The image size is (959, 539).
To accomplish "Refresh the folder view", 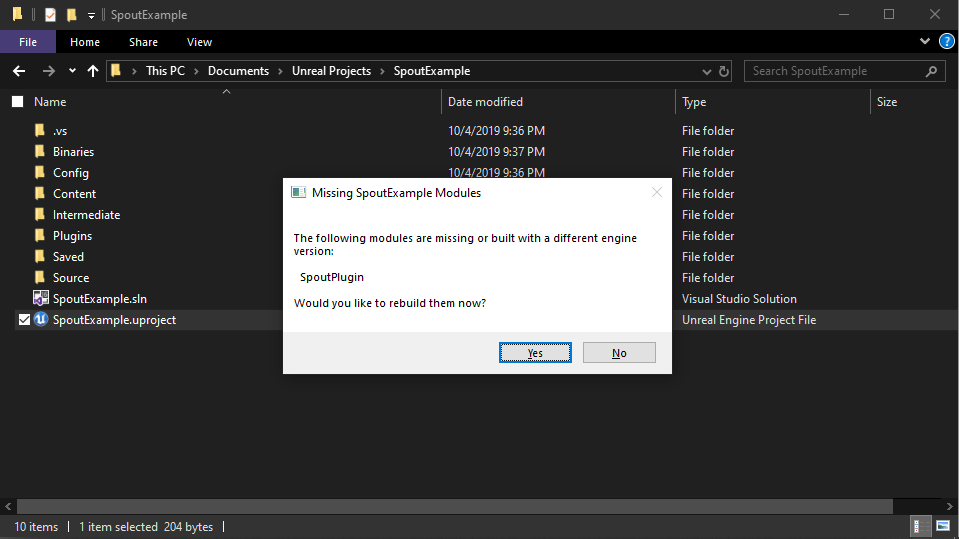I will coord(724,71).
